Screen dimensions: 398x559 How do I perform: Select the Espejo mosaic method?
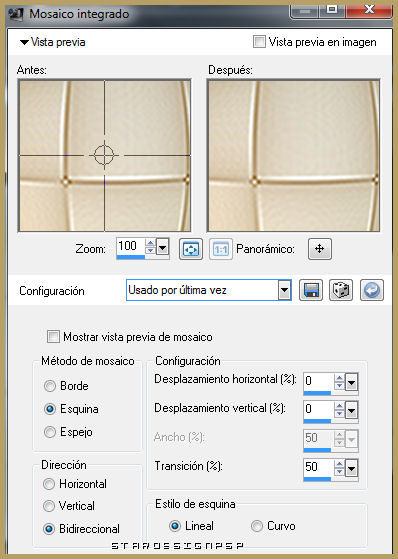[x=50, y=432]
